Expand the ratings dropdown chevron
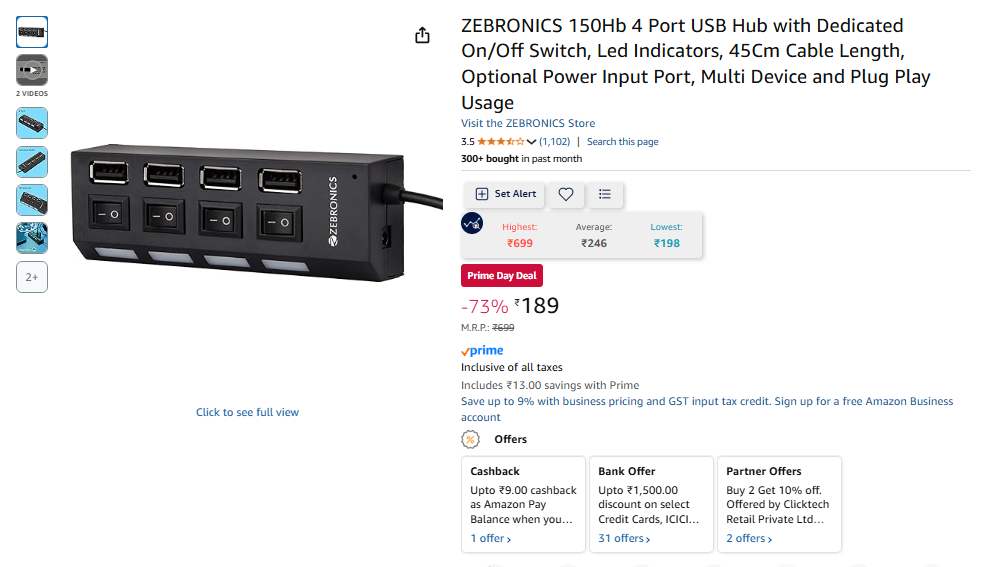This screenshot has height=567, width=988. [x=532, y=142]
